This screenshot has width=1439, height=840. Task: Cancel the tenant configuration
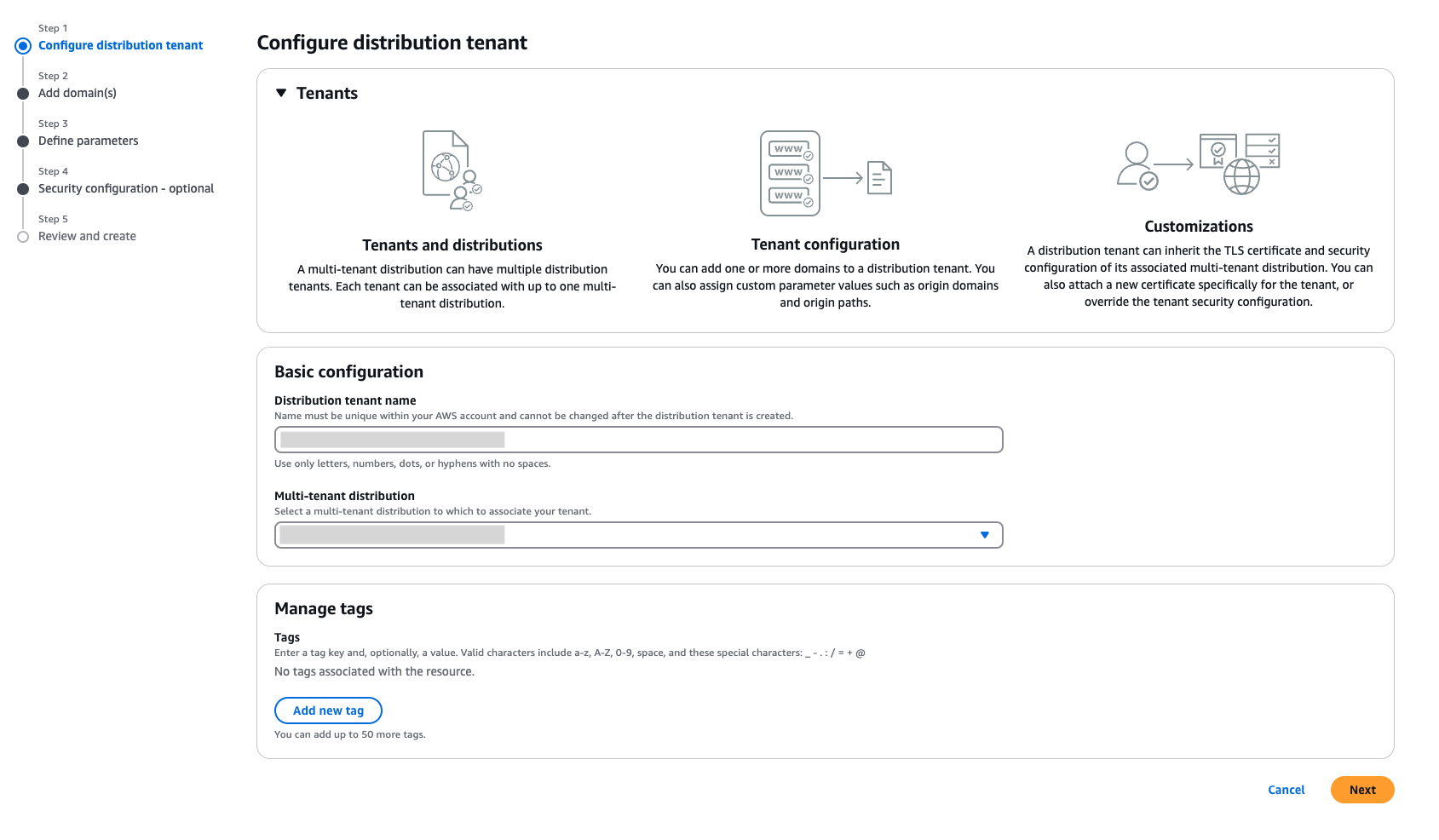click(1286, 790)
